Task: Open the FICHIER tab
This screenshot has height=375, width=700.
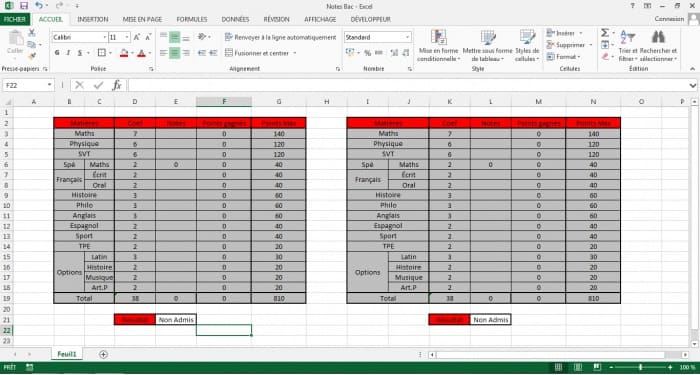Action: [15, 19]
